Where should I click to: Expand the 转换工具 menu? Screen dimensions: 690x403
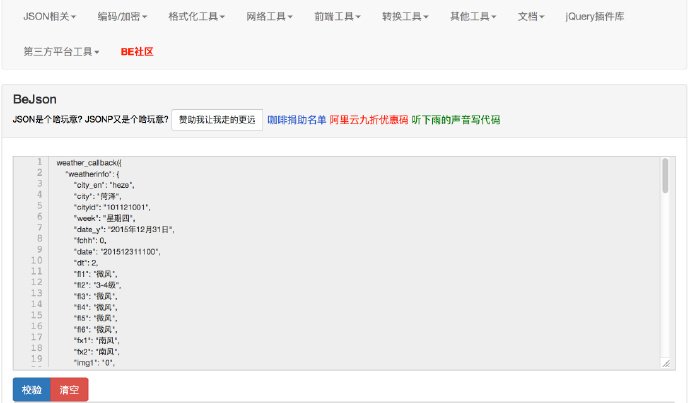click(x=405, y=17)
